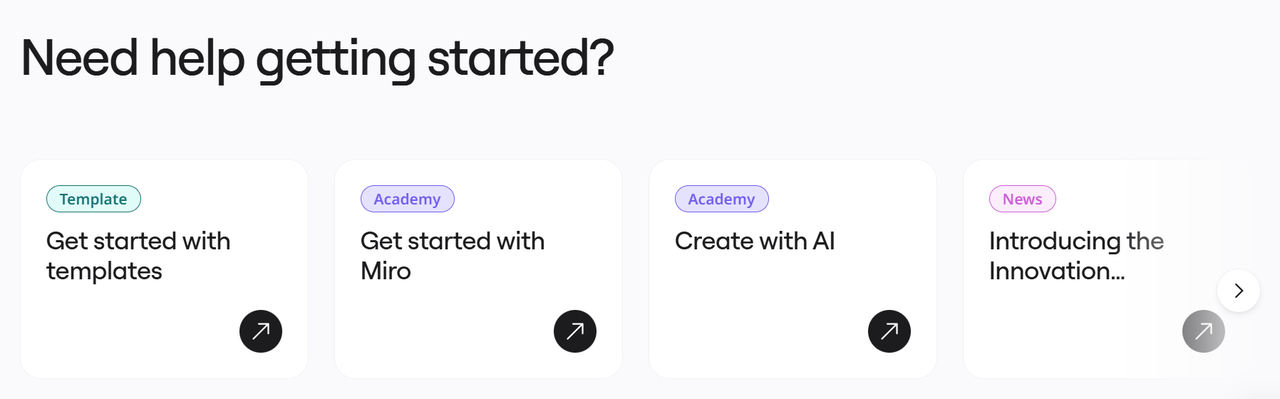Image resolution: width=1280 pixels, height=399 pixels.
Task: Click blank space inside the News card
Action: coord(1070,325)
